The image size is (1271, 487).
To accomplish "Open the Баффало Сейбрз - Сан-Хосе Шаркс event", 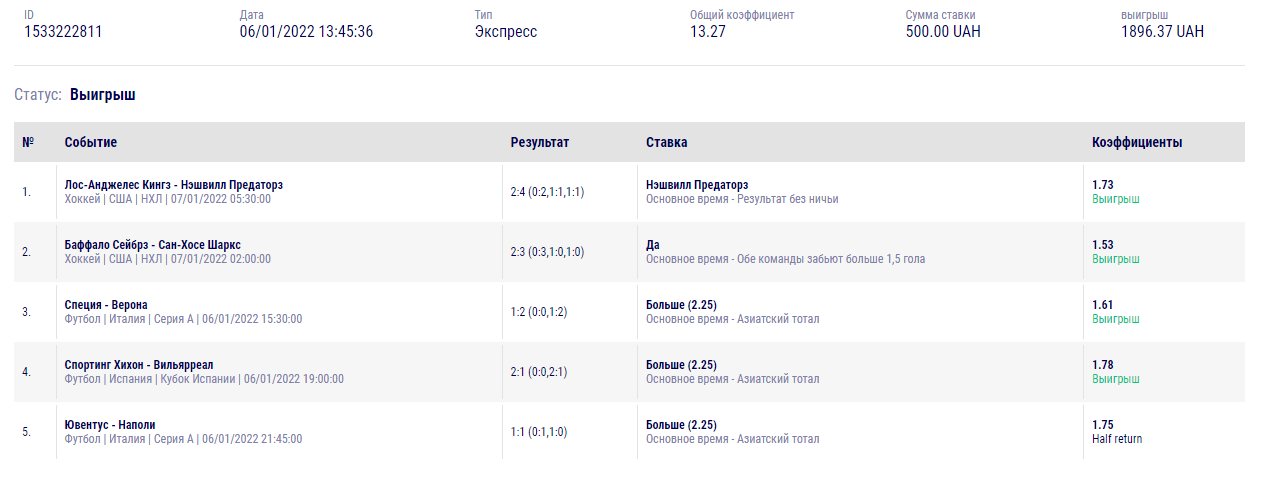I will [x=152, y=245].
